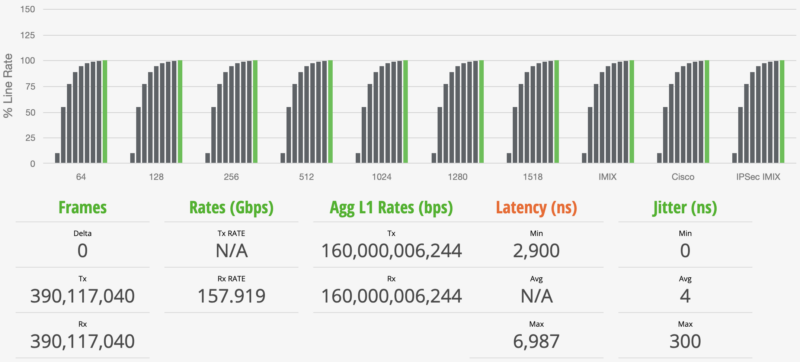
Task: Click the 100 y-axis tick label
Action: coord(28,61)
